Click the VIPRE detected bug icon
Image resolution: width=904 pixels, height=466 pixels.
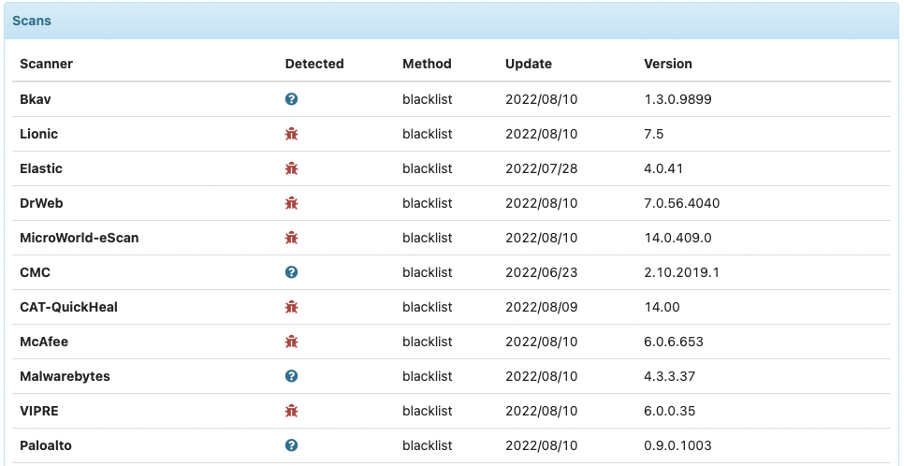pyautogui.click(x=291, y=411)
